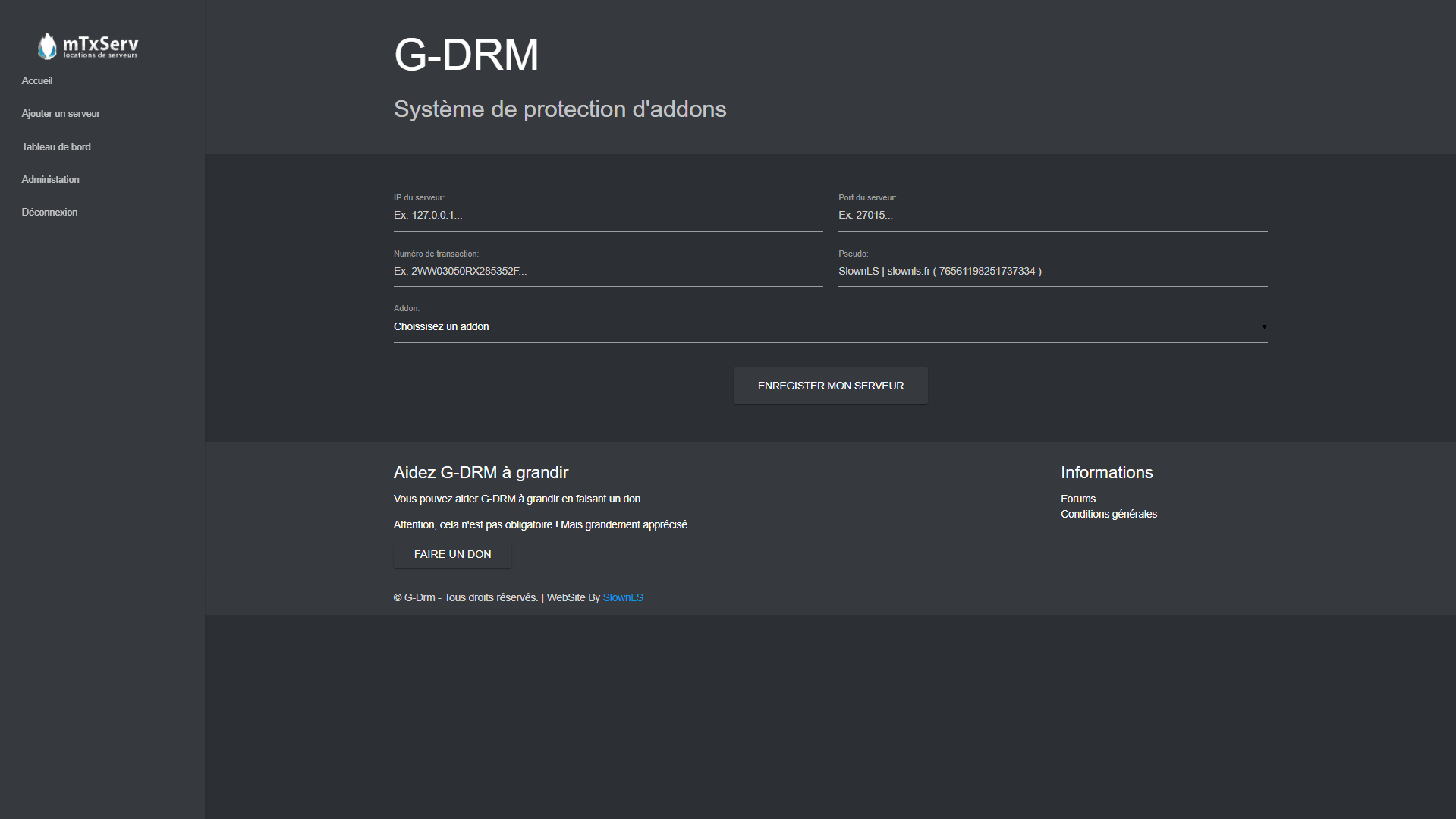Image resolution: width=1456 pixels, height=819 pixels.
Task: Go to Ajouter un serveur
Action: (x=61, y=113)
